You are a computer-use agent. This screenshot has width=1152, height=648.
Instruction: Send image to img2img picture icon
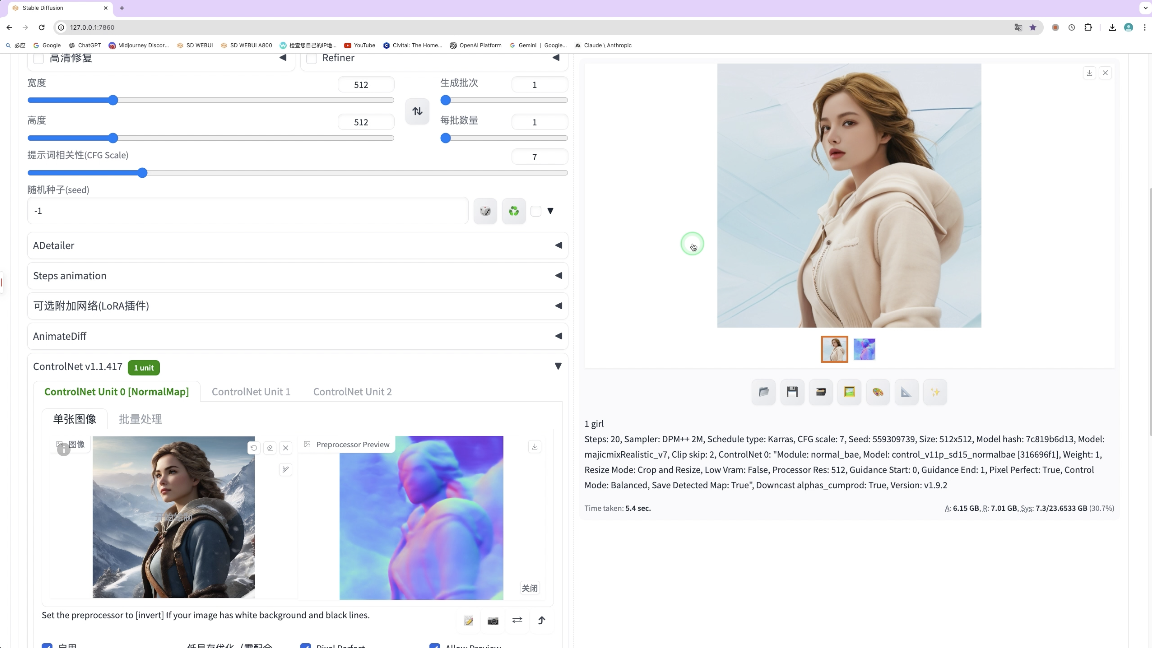pos(849,392)
